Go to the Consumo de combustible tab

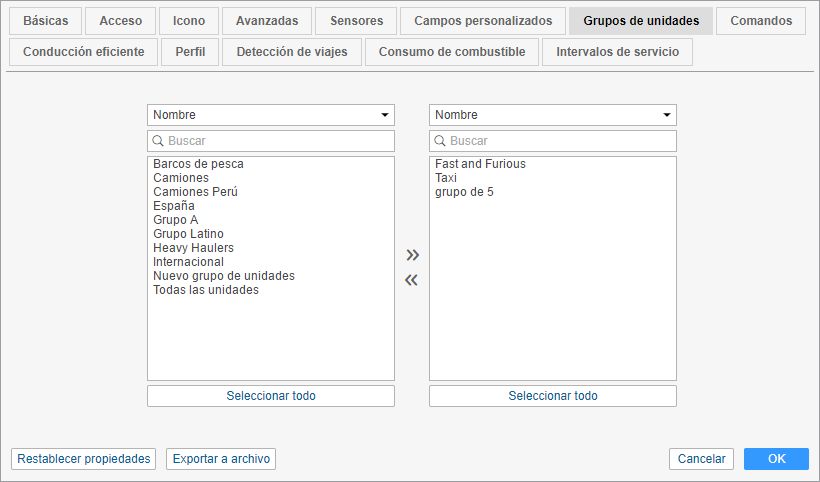tap(451, 52)
